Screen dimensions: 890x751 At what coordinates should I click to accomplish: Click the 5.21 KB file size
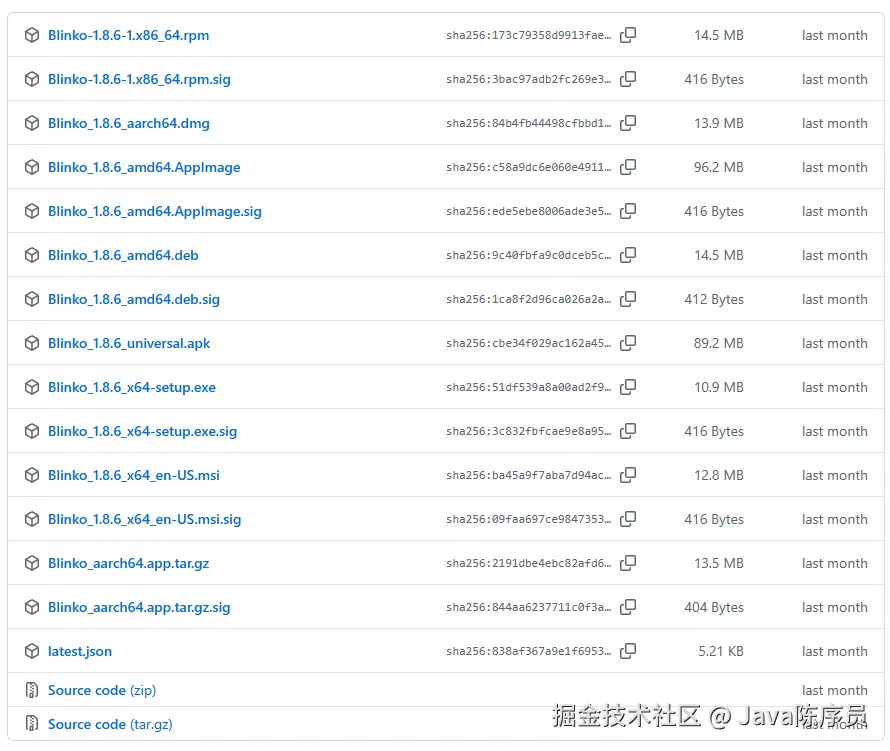[721, 651]
